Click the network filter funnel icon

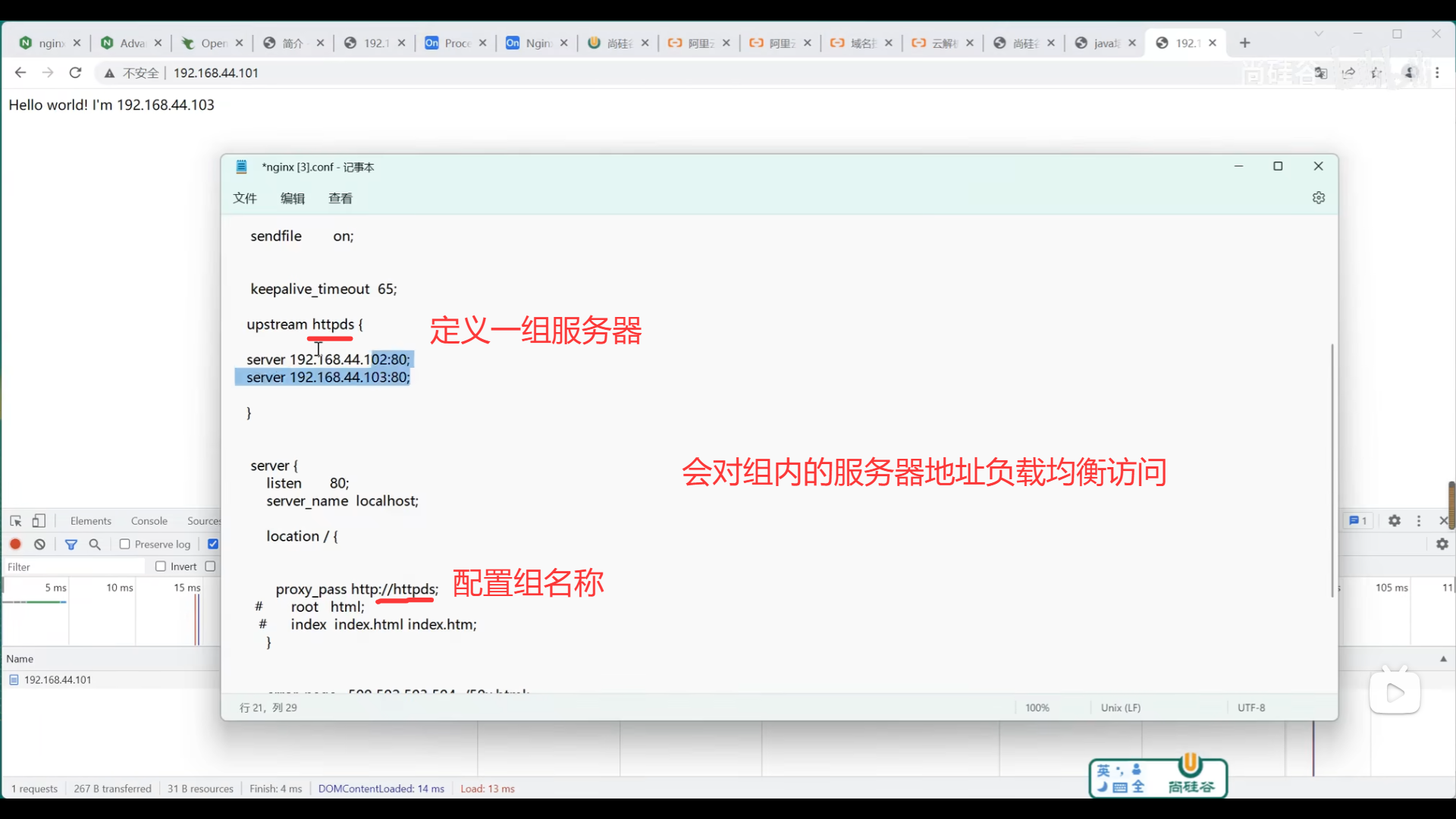coord(71,544)
